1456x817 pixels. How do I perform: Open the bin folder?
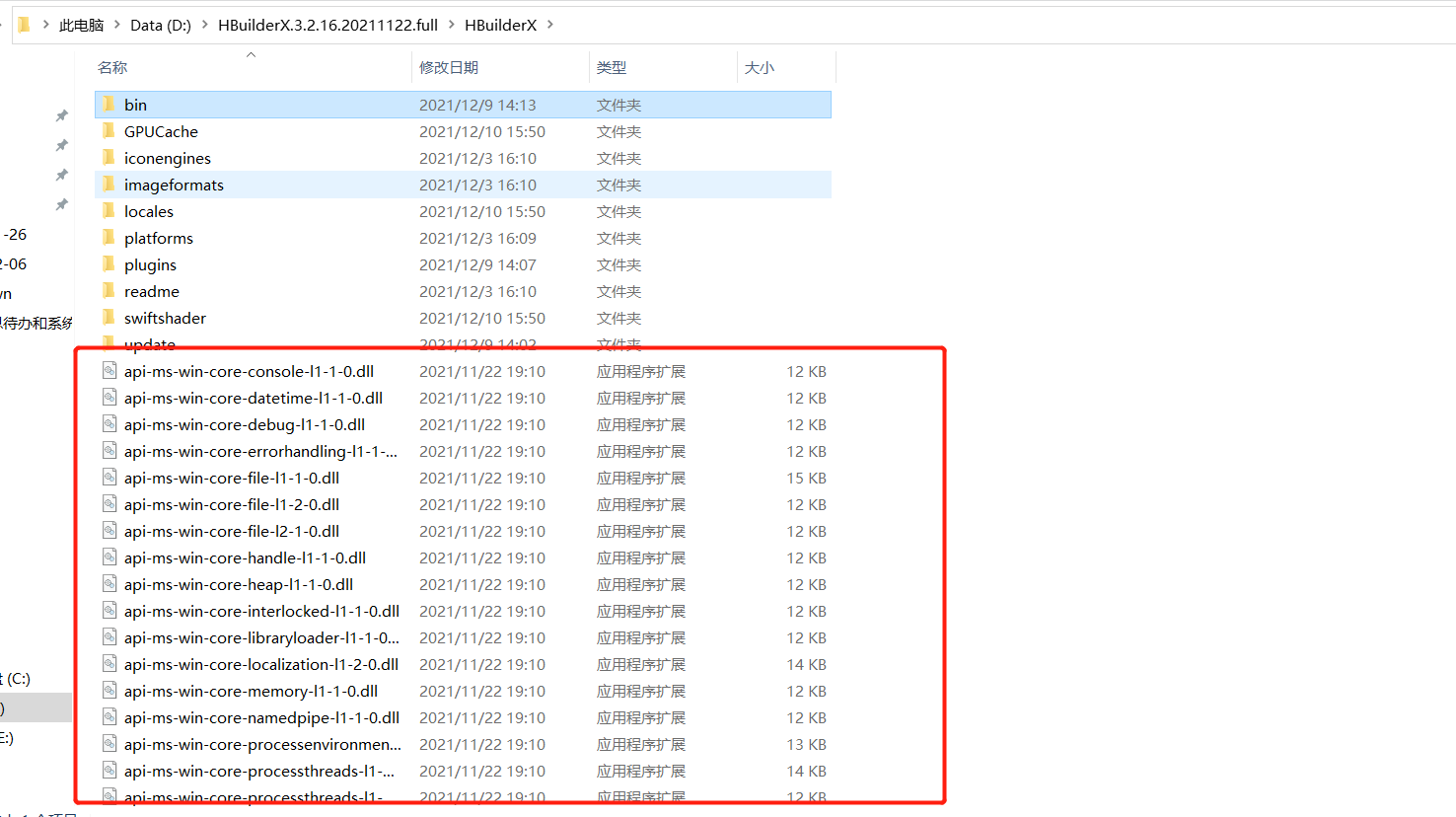pos(135,104)
